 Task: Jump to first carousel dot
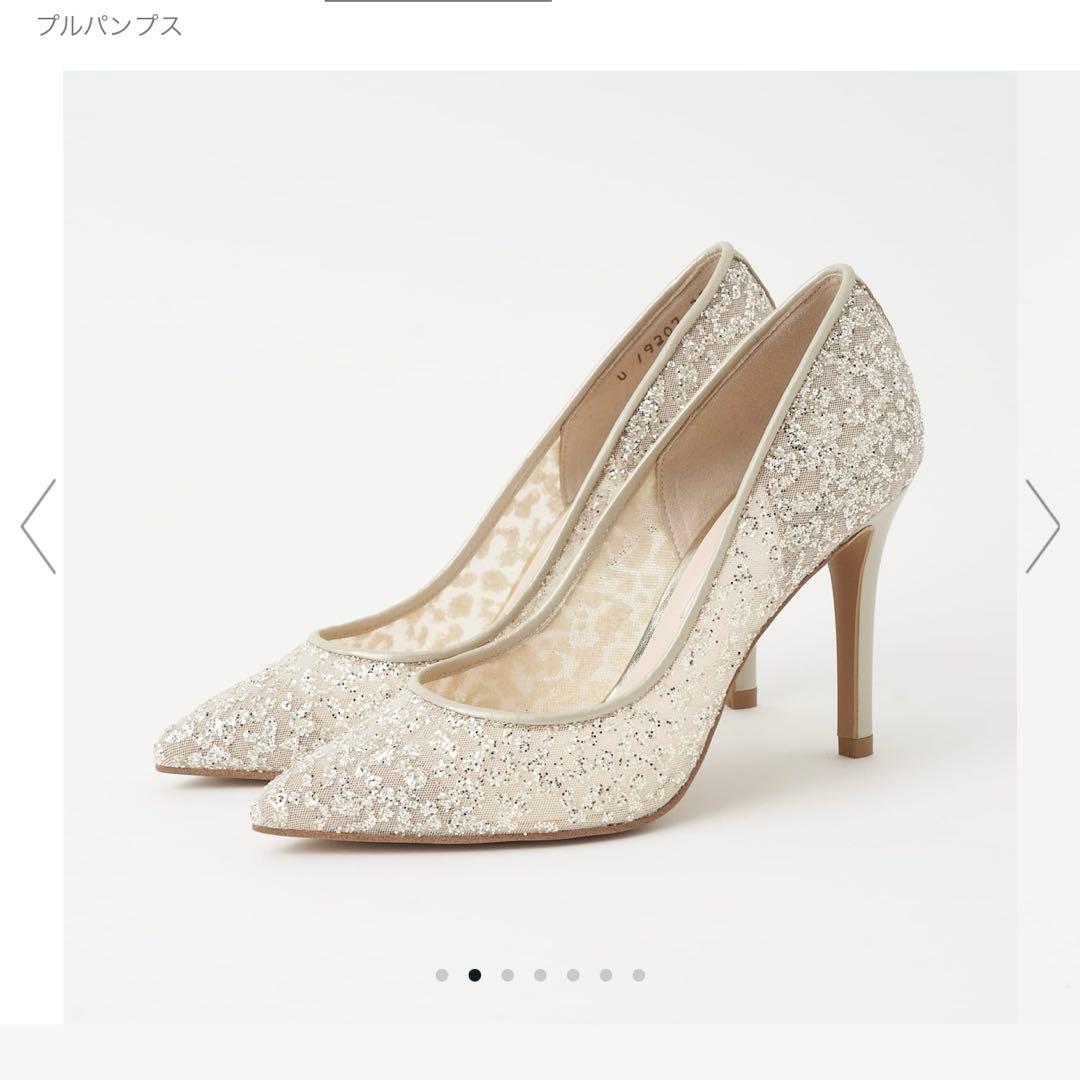click(442, 975)
